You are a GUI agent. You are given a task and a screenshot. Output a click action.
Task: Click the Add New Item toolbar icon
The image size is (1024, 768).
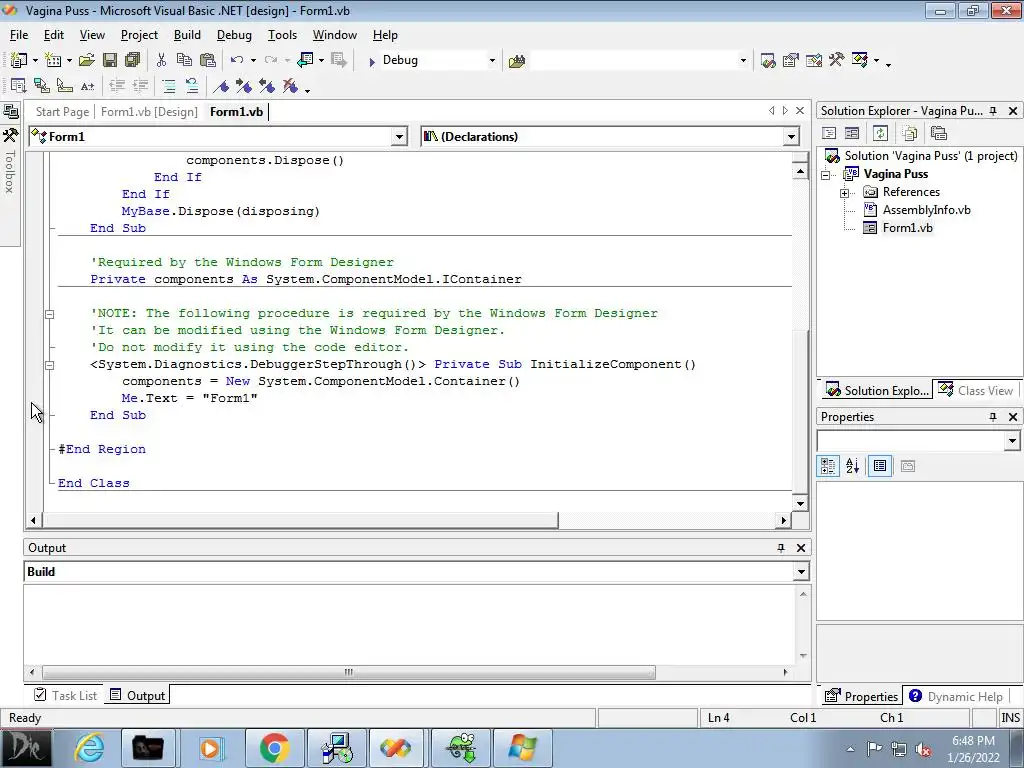click(x=53, y=60)
